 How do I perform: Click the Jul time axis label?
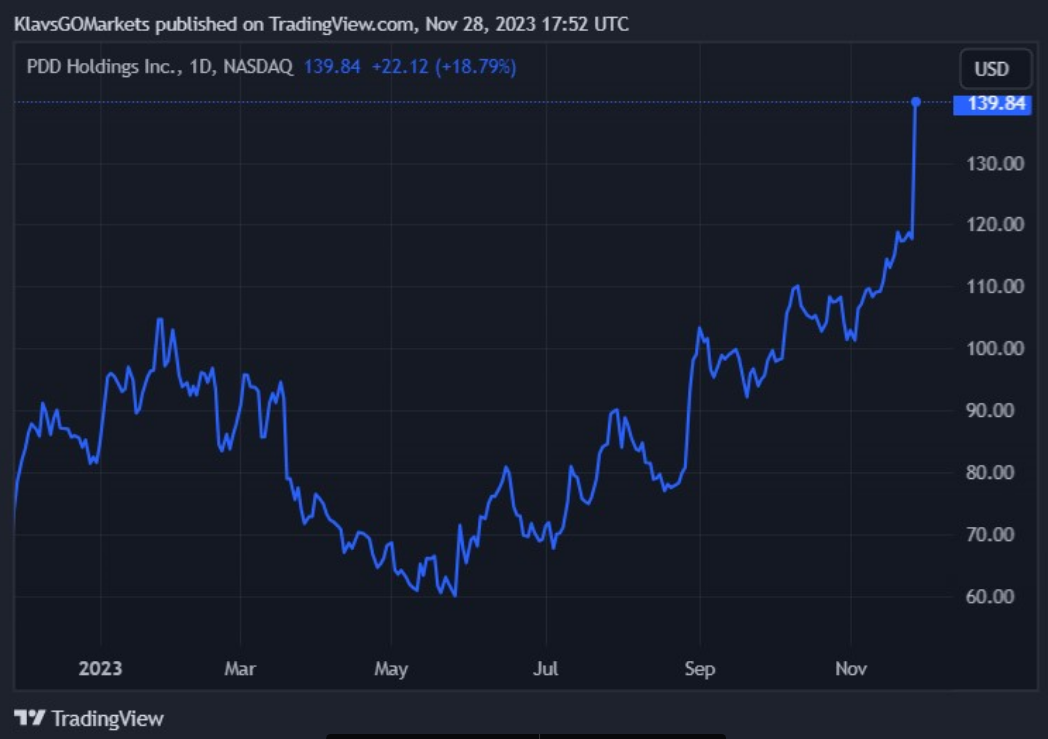tap(545, 668)
